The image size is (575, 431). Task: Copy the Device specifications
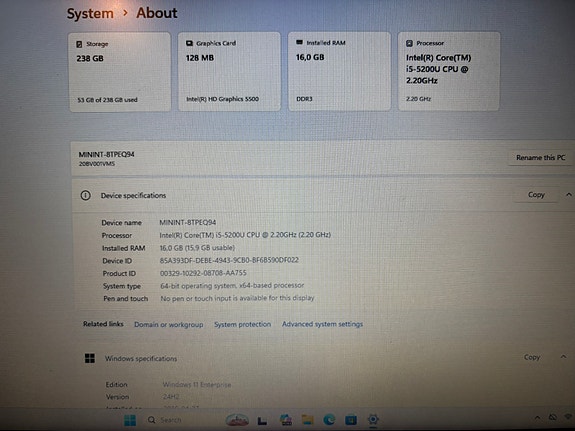pyautogui.click(x=536, y=195)
